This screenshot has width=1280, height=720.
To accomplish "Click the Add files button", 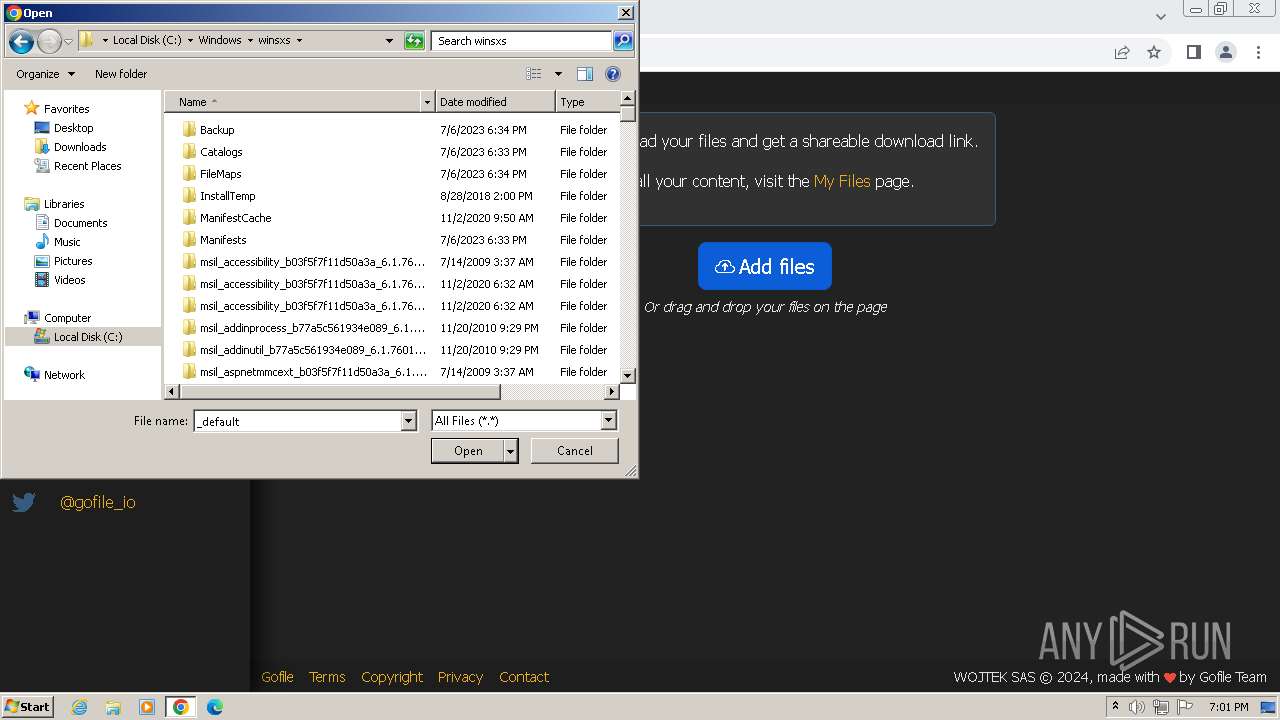I will (765, 267).
